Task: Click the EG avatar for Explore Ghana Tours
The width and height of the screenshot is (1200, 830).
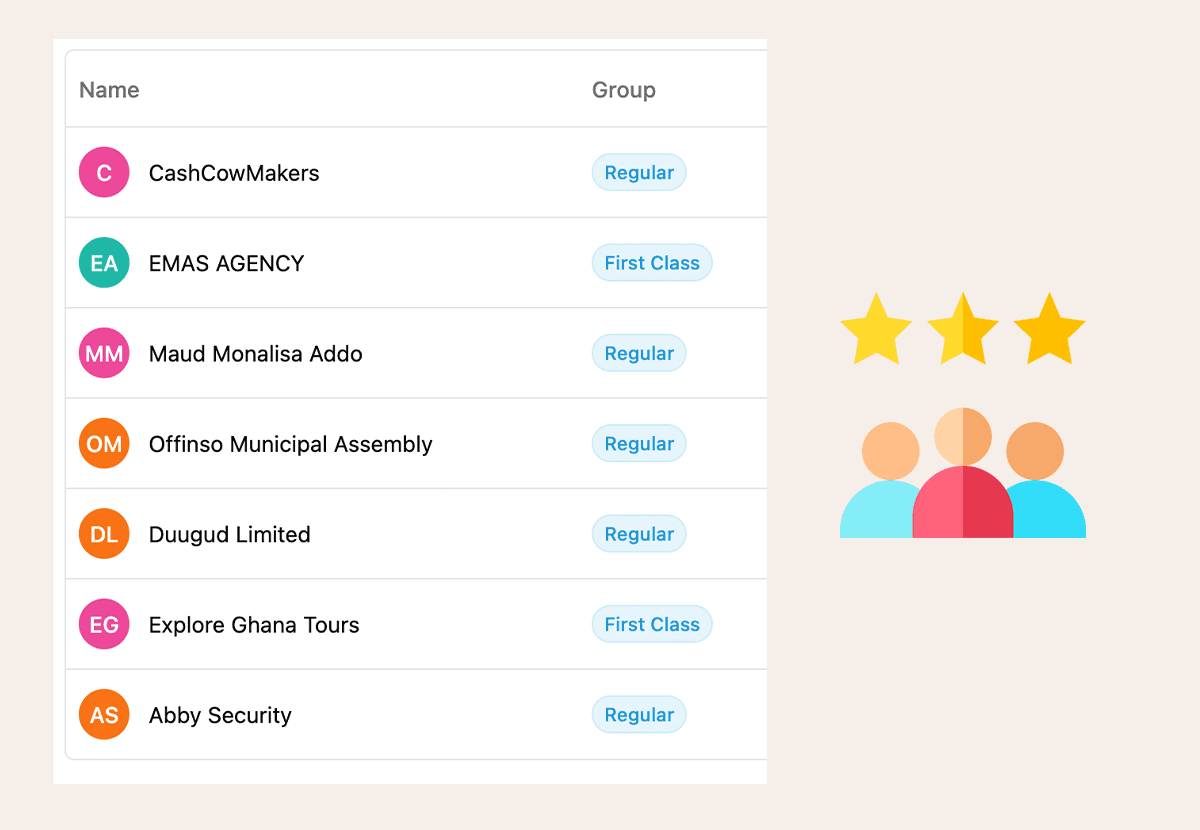Action: click(x=104, y=624)
